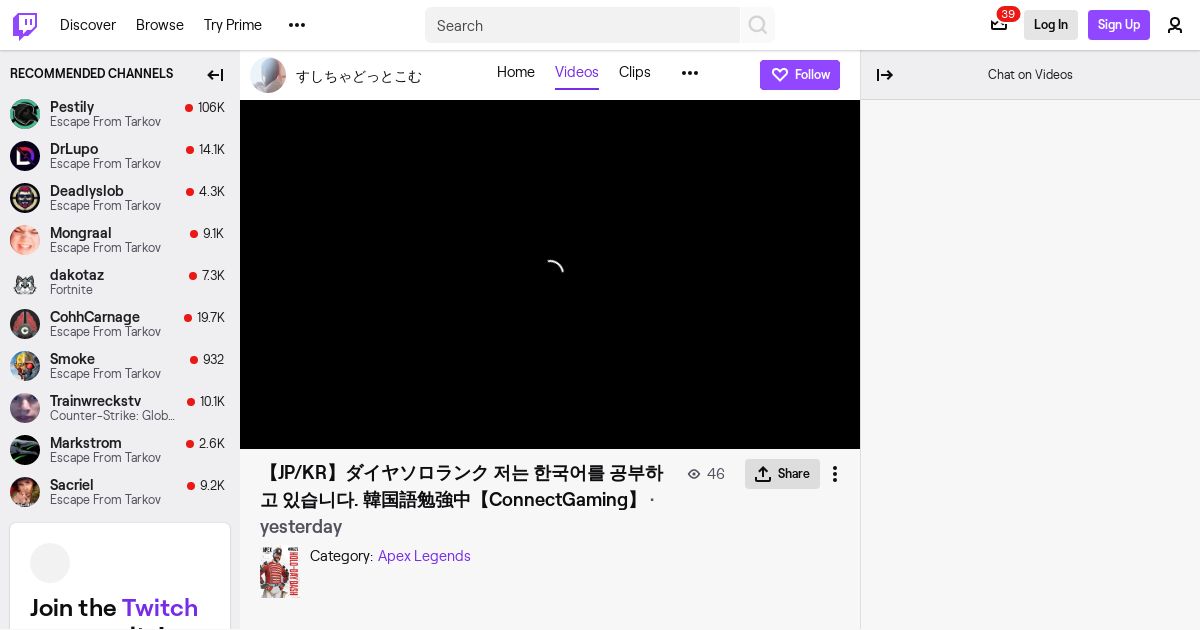Click Pestily channel avatar
1200x630 pixels.
pyautogui.click(x=25, y=114)
